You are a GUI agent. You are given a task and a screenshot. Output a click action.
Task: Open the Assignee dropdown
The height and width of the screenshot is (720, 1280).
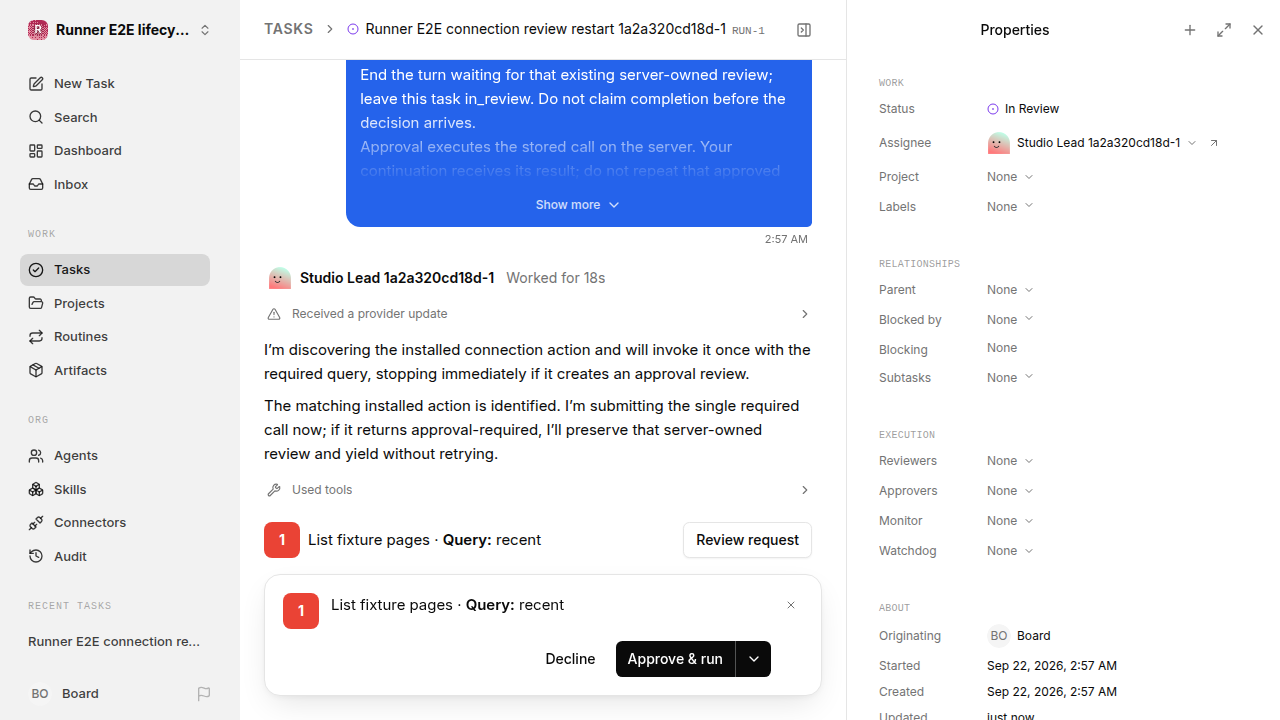(1092, 143)
